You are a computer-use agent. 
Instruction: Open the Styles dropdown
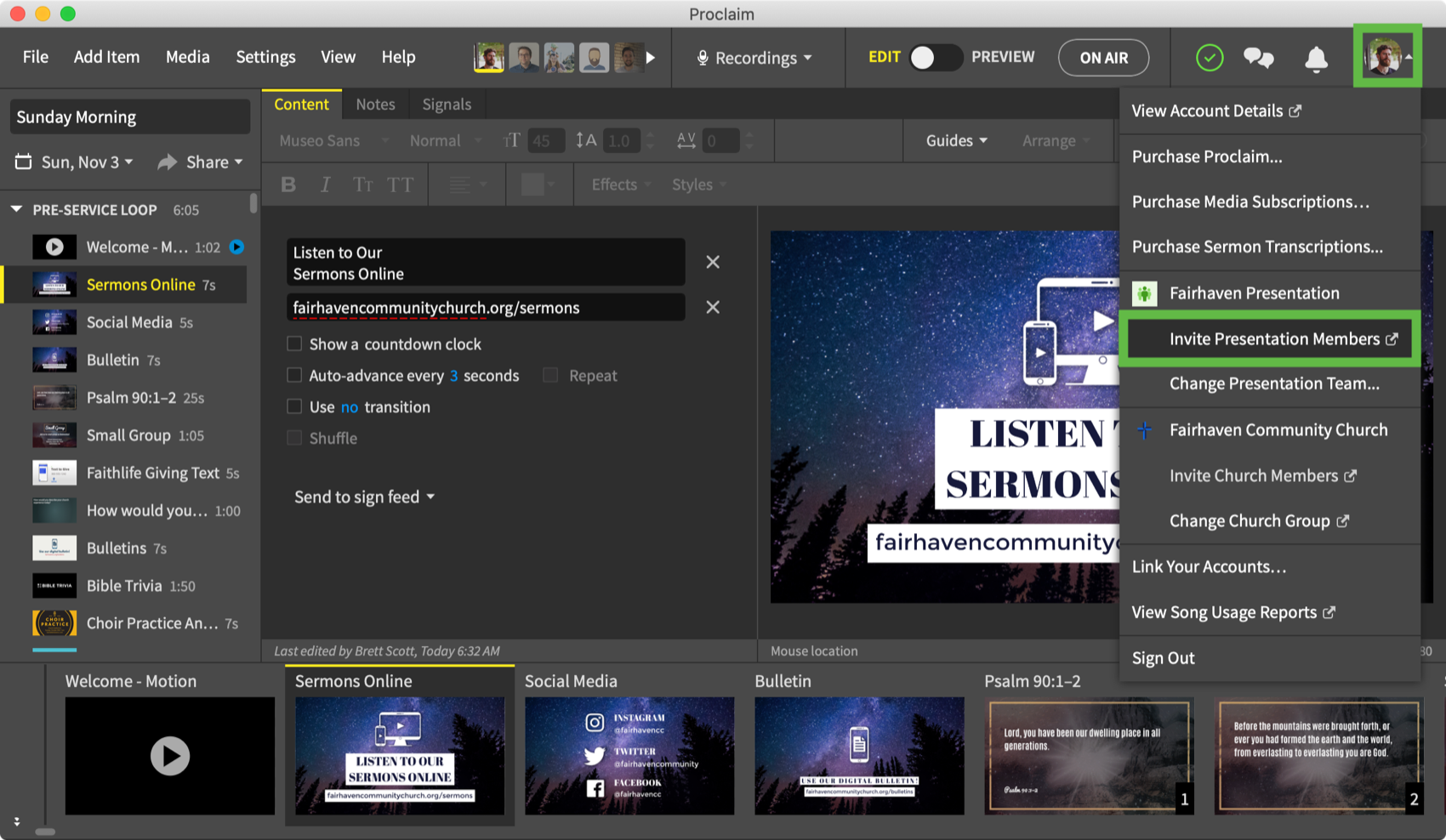click(699, 184)
